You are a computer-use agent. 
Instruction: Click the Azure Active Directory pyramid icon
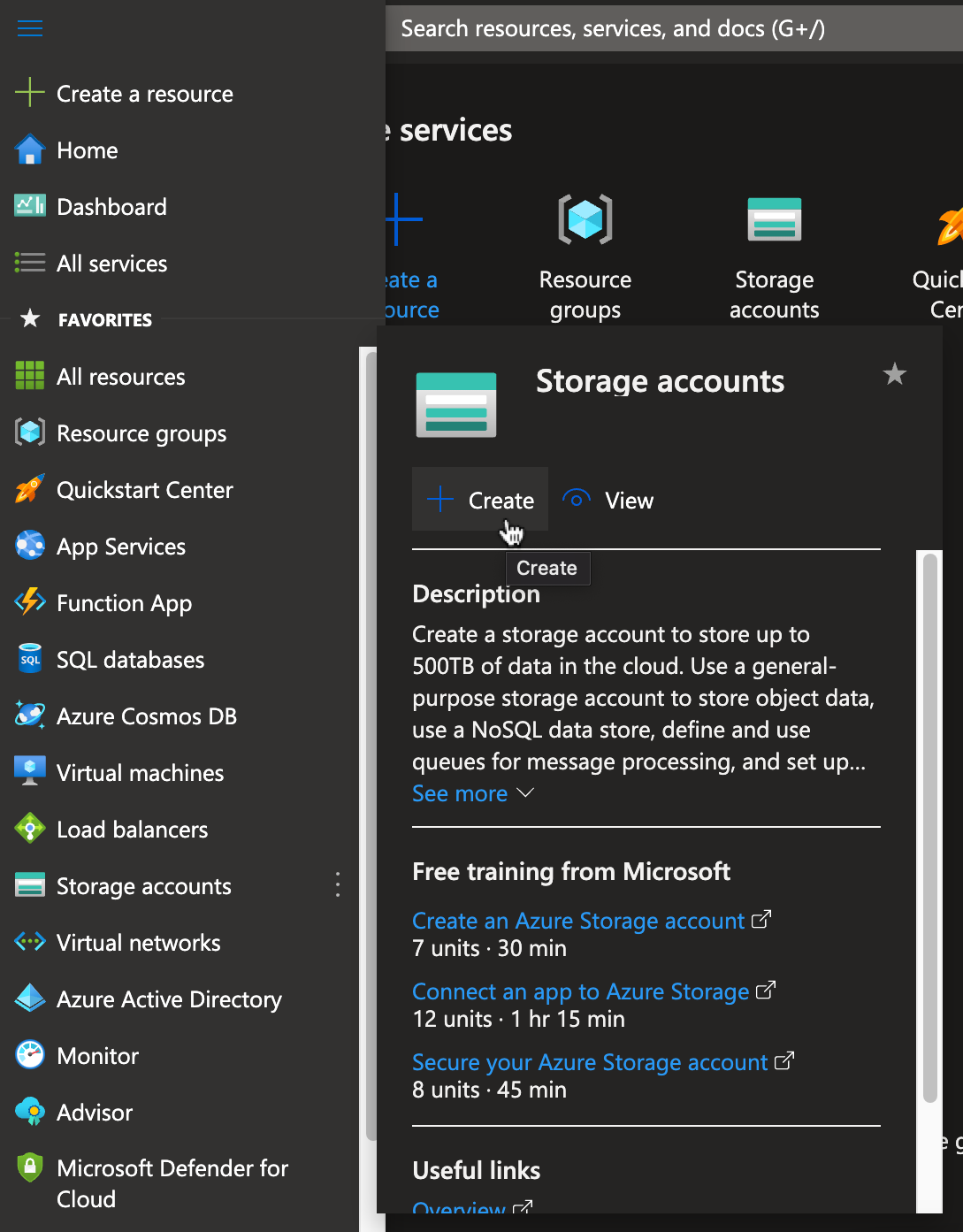(x=30, y=999)
